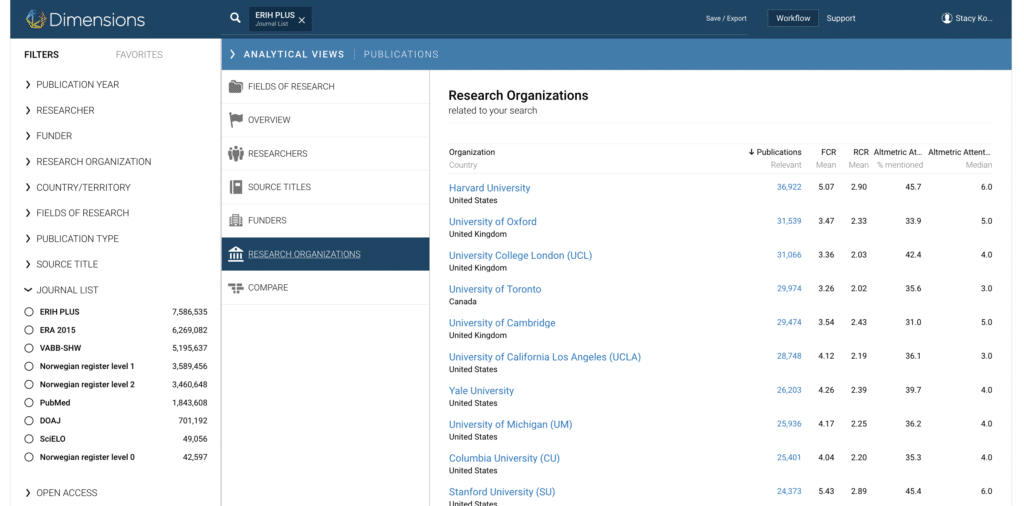The image size is (1024, 506).
Task: Switch to the Favorites tab
Action: 139,55
